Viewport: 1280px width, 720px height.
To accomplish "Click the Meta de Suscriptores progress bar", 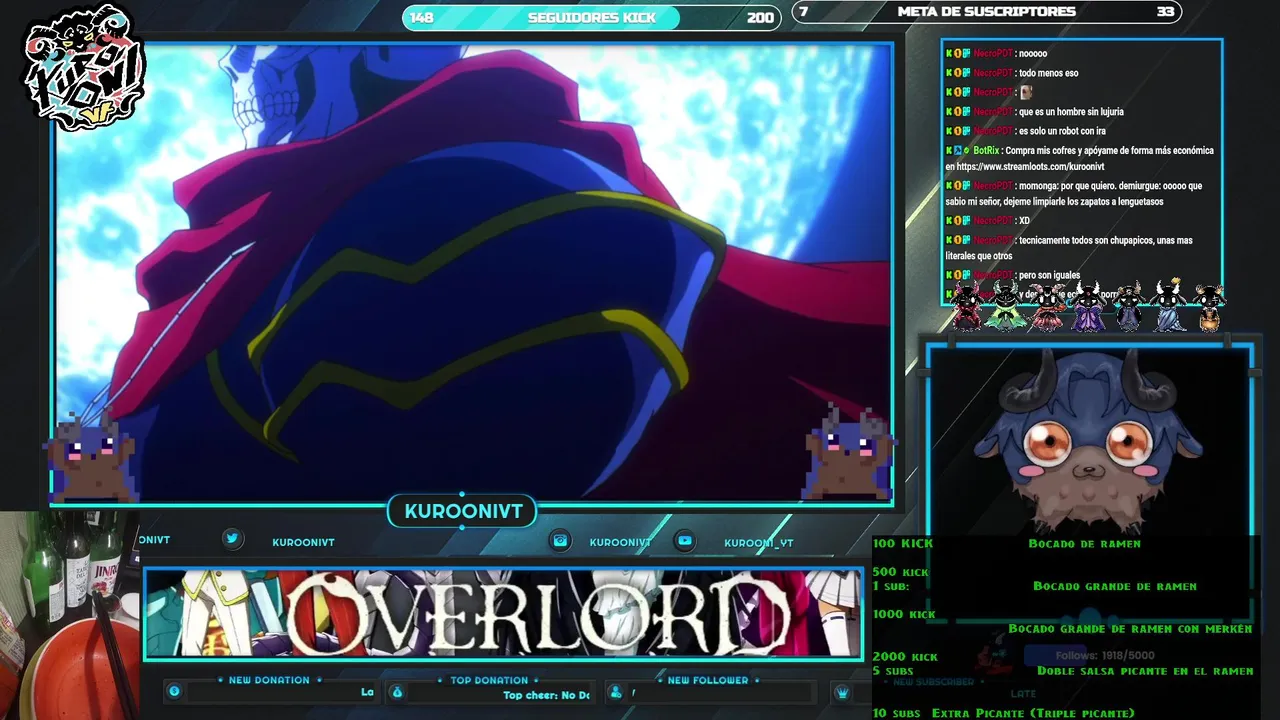I will point(986,12).
